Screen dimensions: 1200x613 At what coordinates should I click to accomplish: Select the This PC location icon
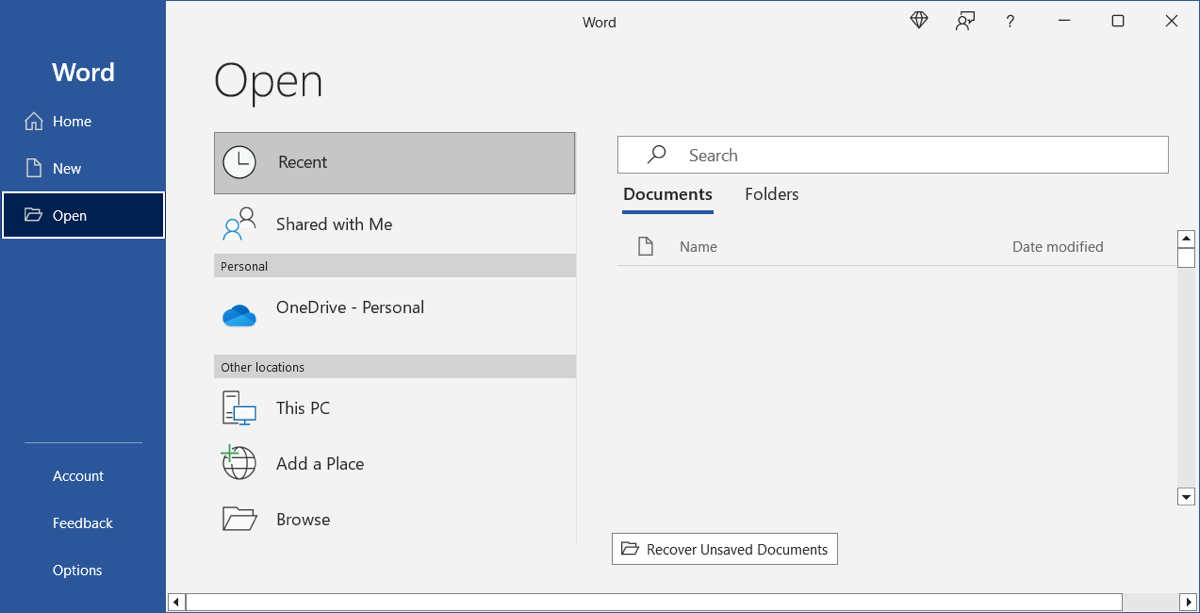(x=239, y=408)
